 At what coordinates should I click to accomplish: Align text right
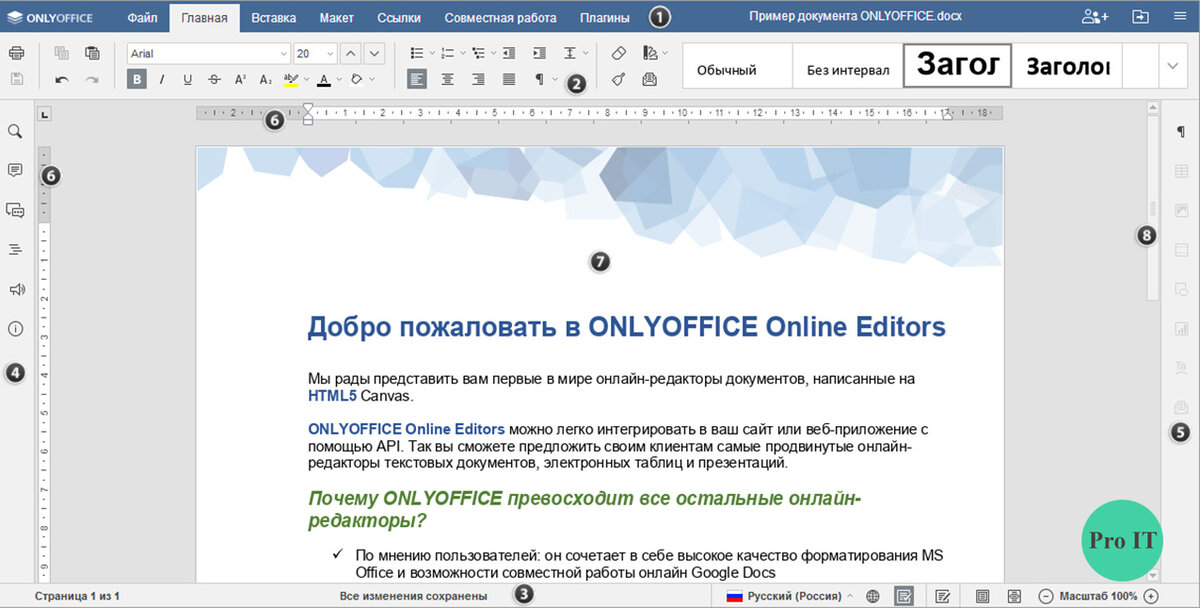[x=478, y=79]
